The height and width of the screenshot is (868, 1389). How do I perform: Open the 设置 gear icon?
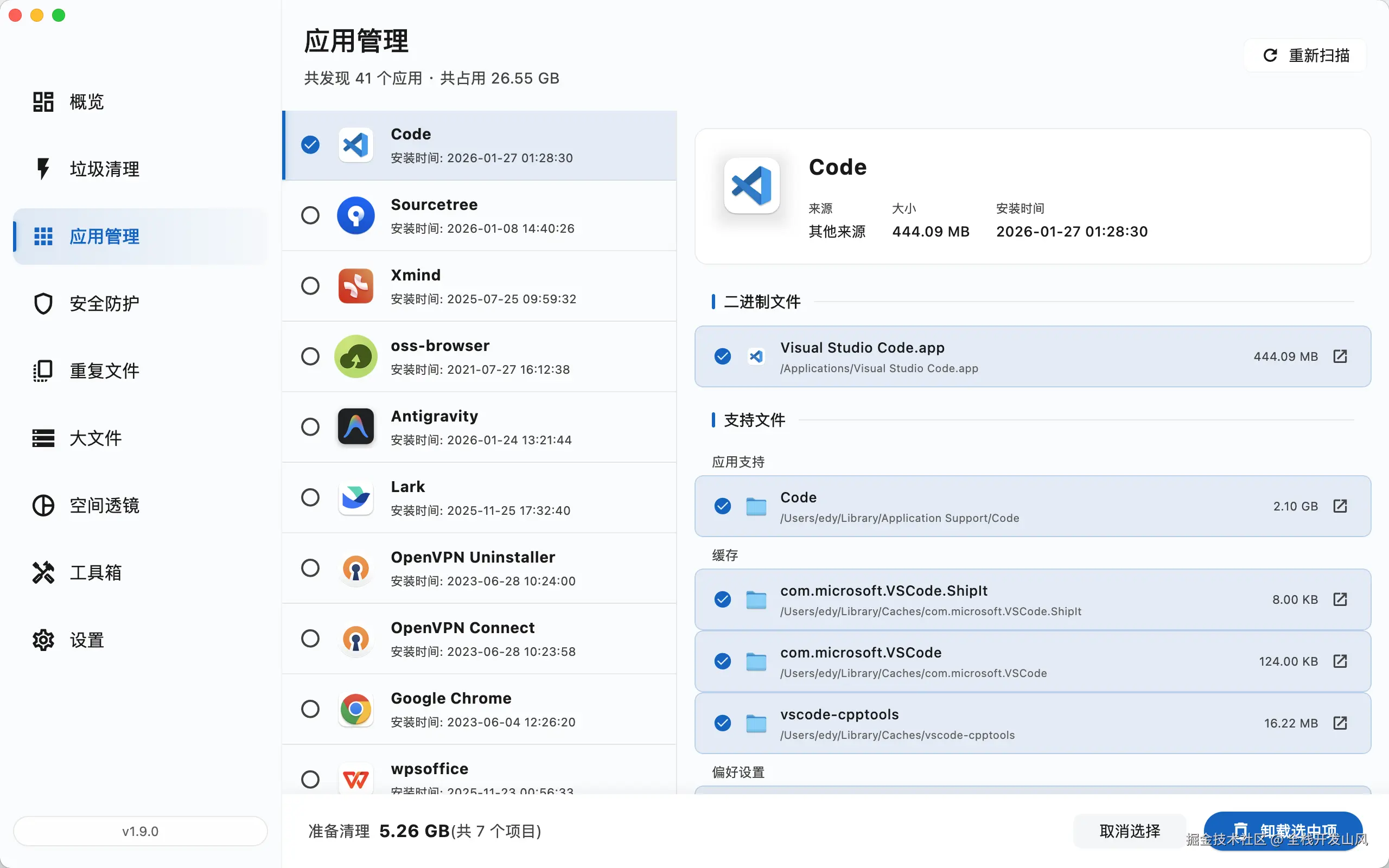[43, 640]
